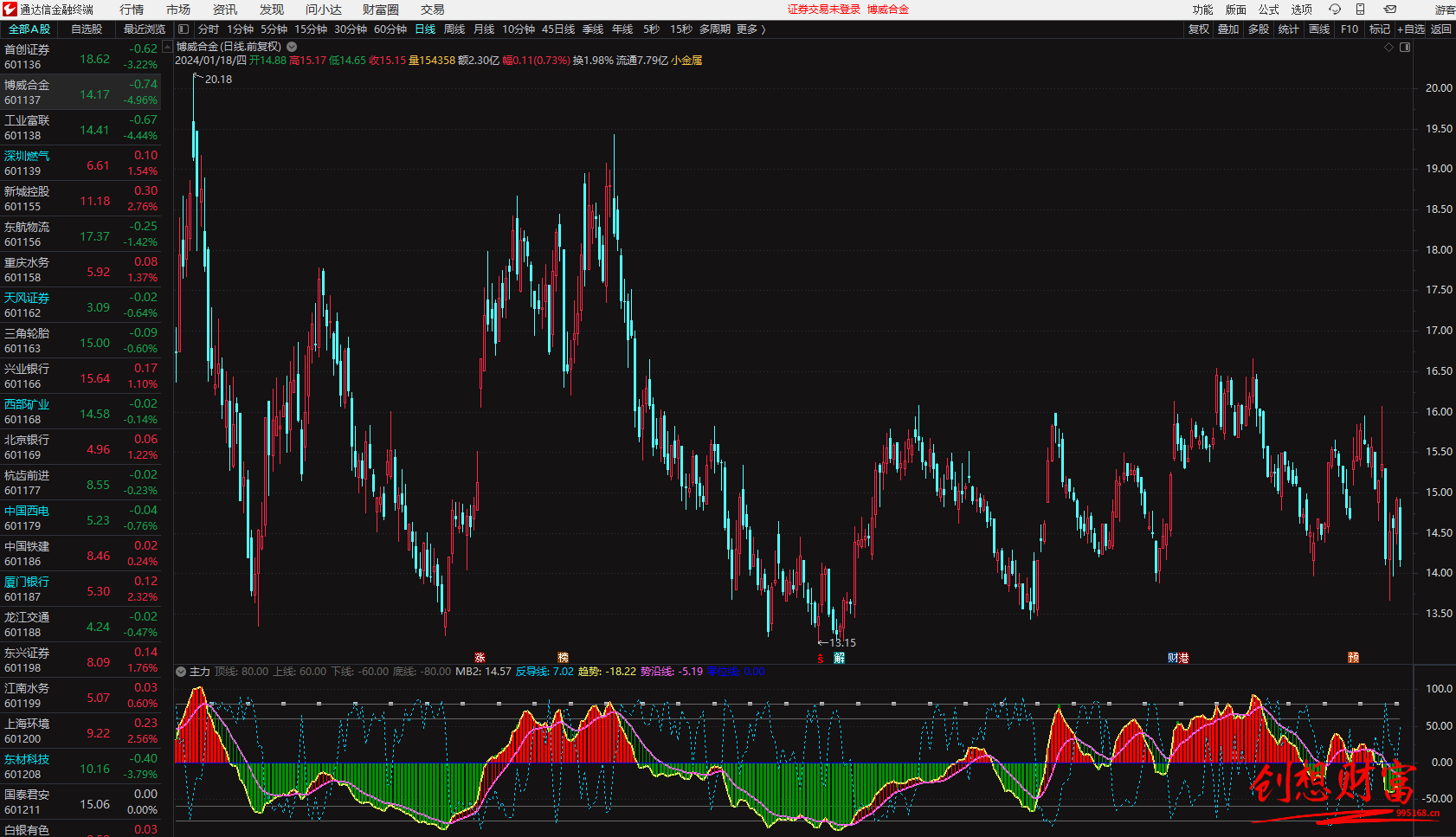
Task: Click the 证券交易未登录 login link
Action: click(824, 10)
